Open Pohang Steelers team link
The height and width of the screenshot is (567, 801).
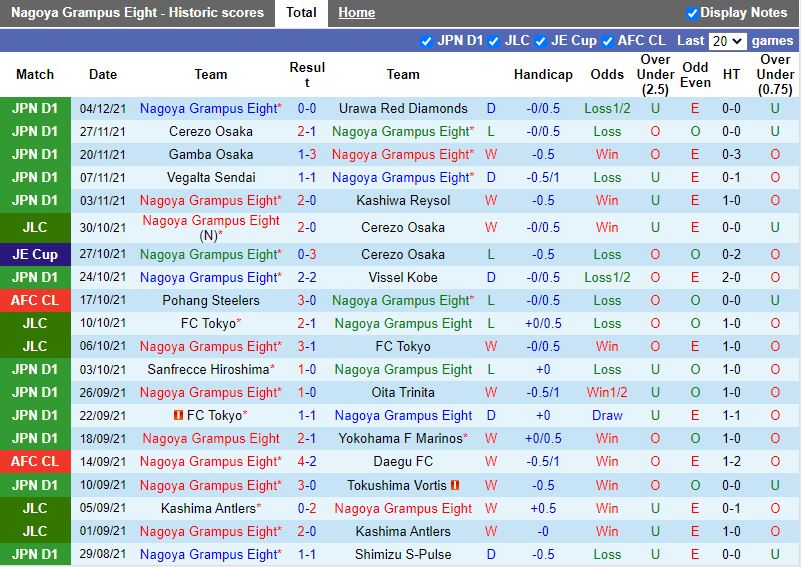[210, 300]
